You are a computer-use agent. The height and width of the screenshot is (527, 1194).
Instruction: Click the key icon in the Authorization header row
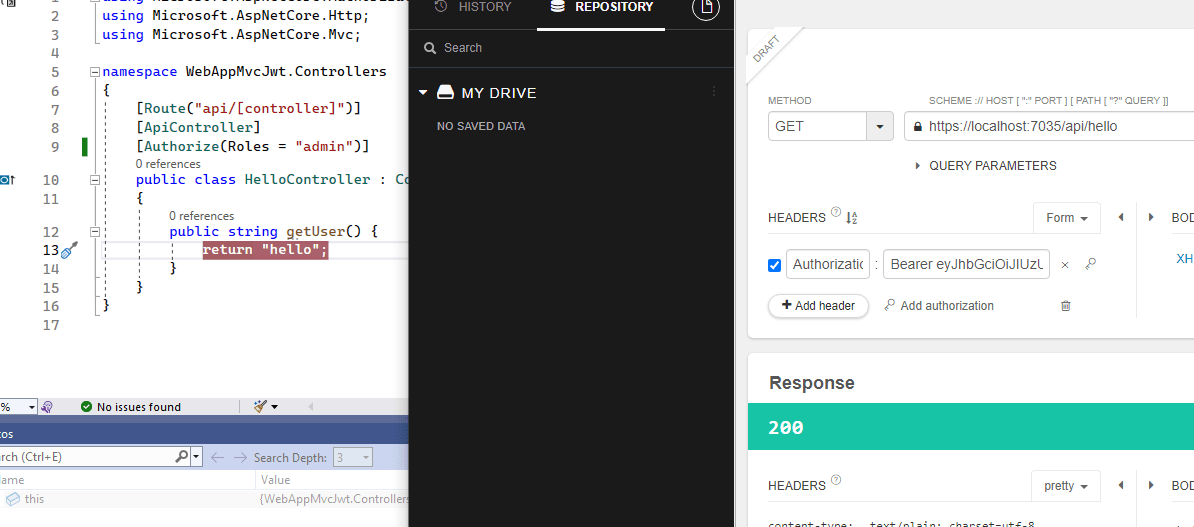pos(1090,264)
